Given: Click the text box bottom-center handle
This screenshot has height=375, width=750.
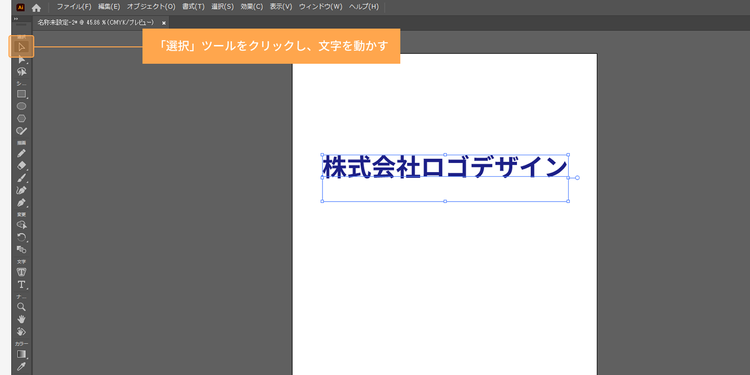Looking at the screenshot, I should (445, 201).
